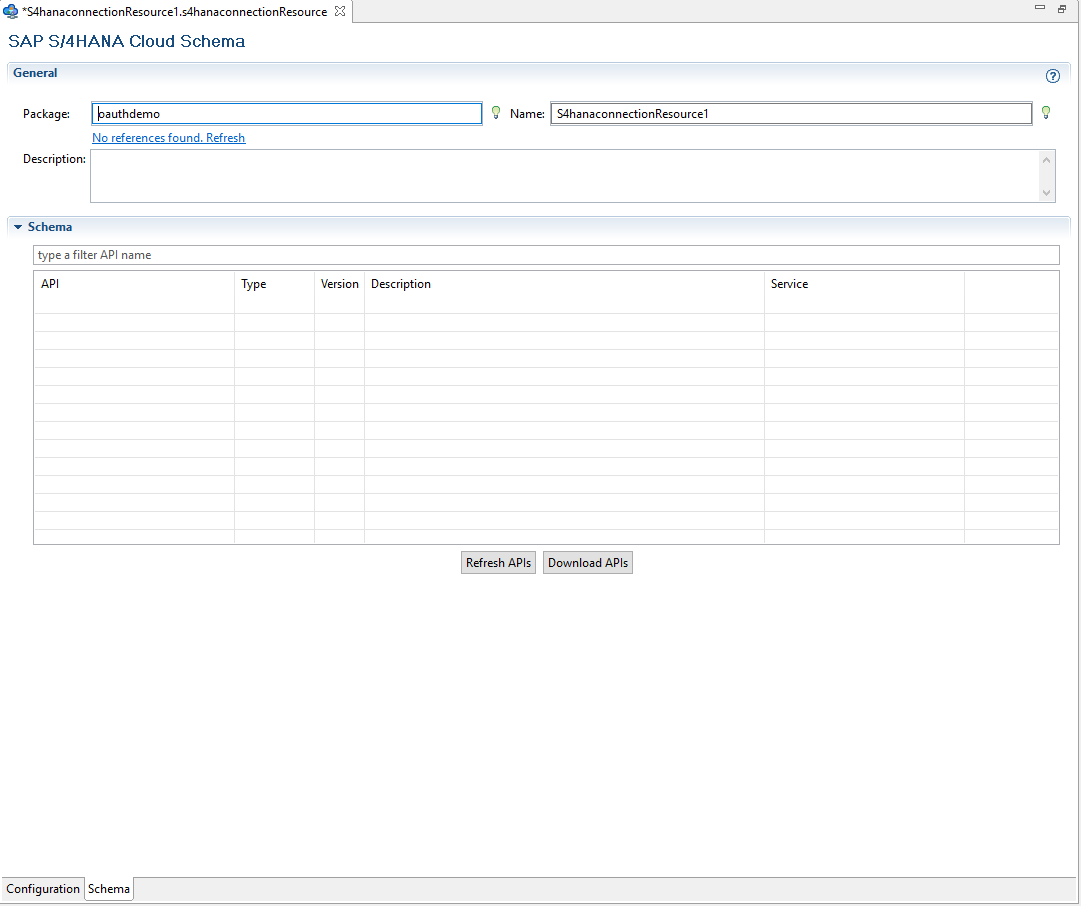
Task: Click the filter API name search box
Action: pyautogui.click(x=546, y=255)
